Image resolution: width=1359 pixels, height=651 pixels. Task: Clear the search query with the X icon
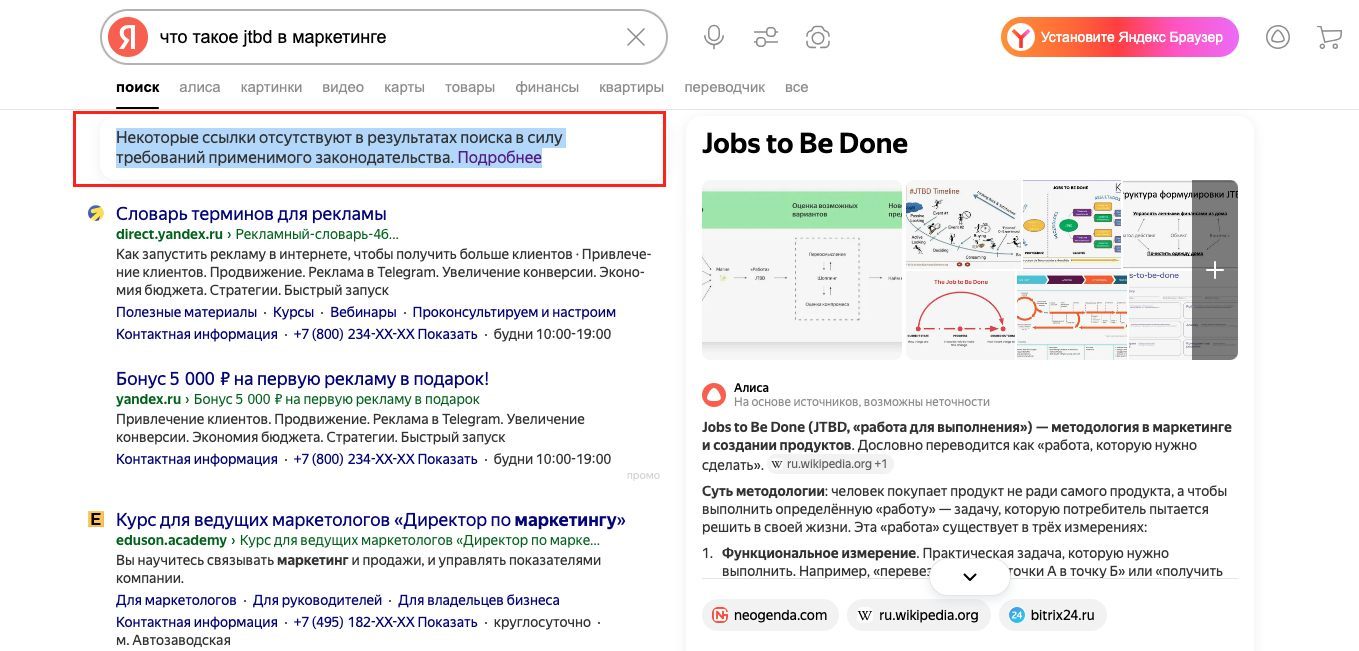pos(635,36)
